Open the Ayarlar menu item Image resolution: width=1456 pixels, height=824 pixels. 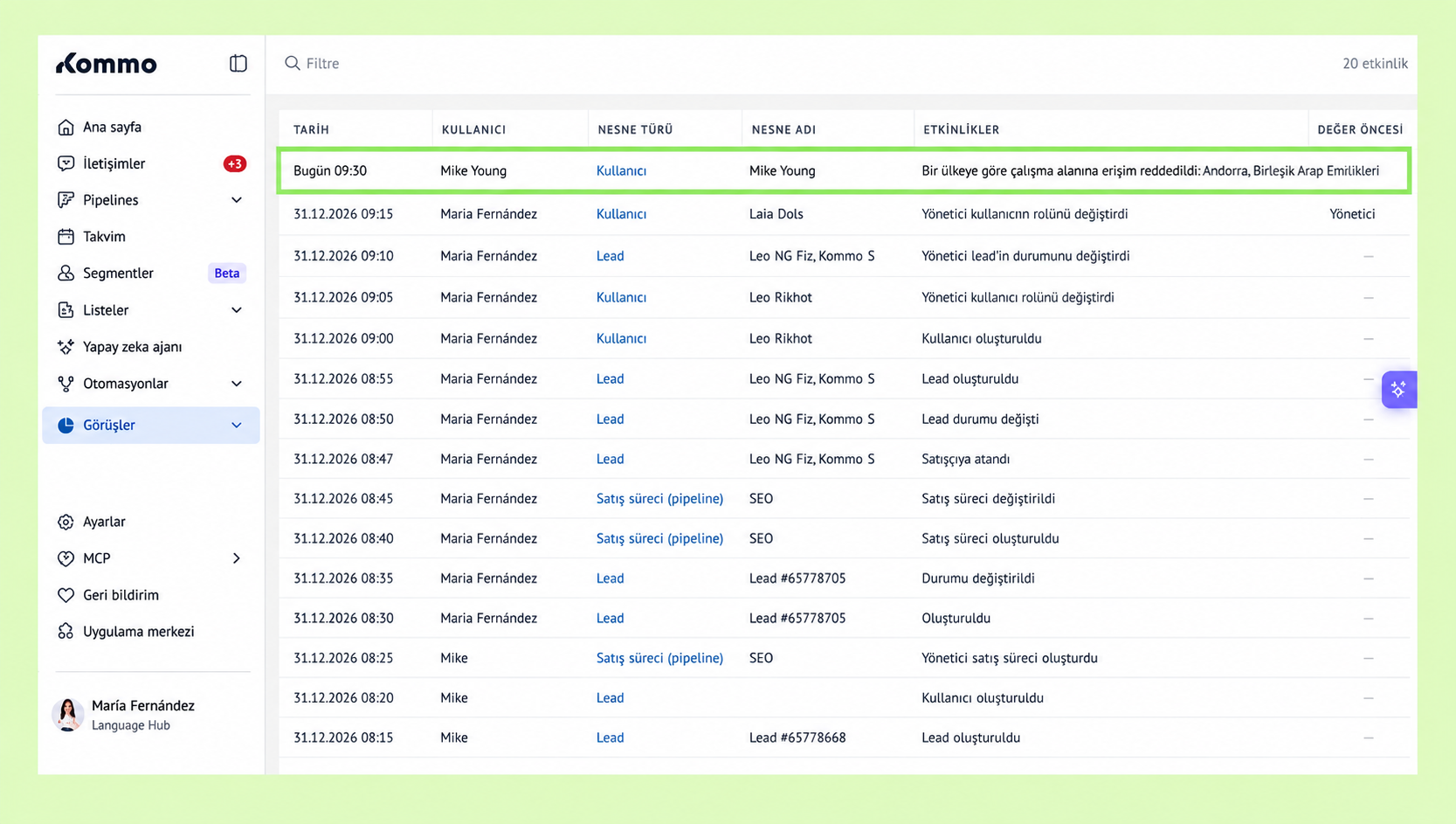click(x=150, y=522)
